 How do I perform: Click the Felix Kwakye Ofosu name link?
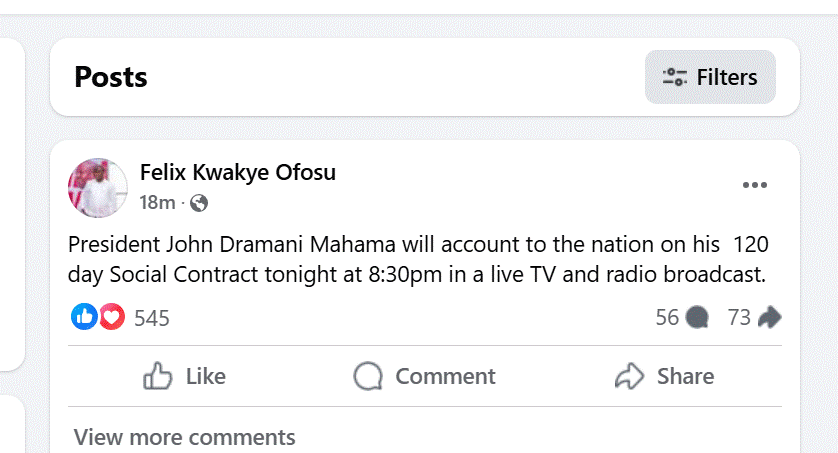pos(238,172)
